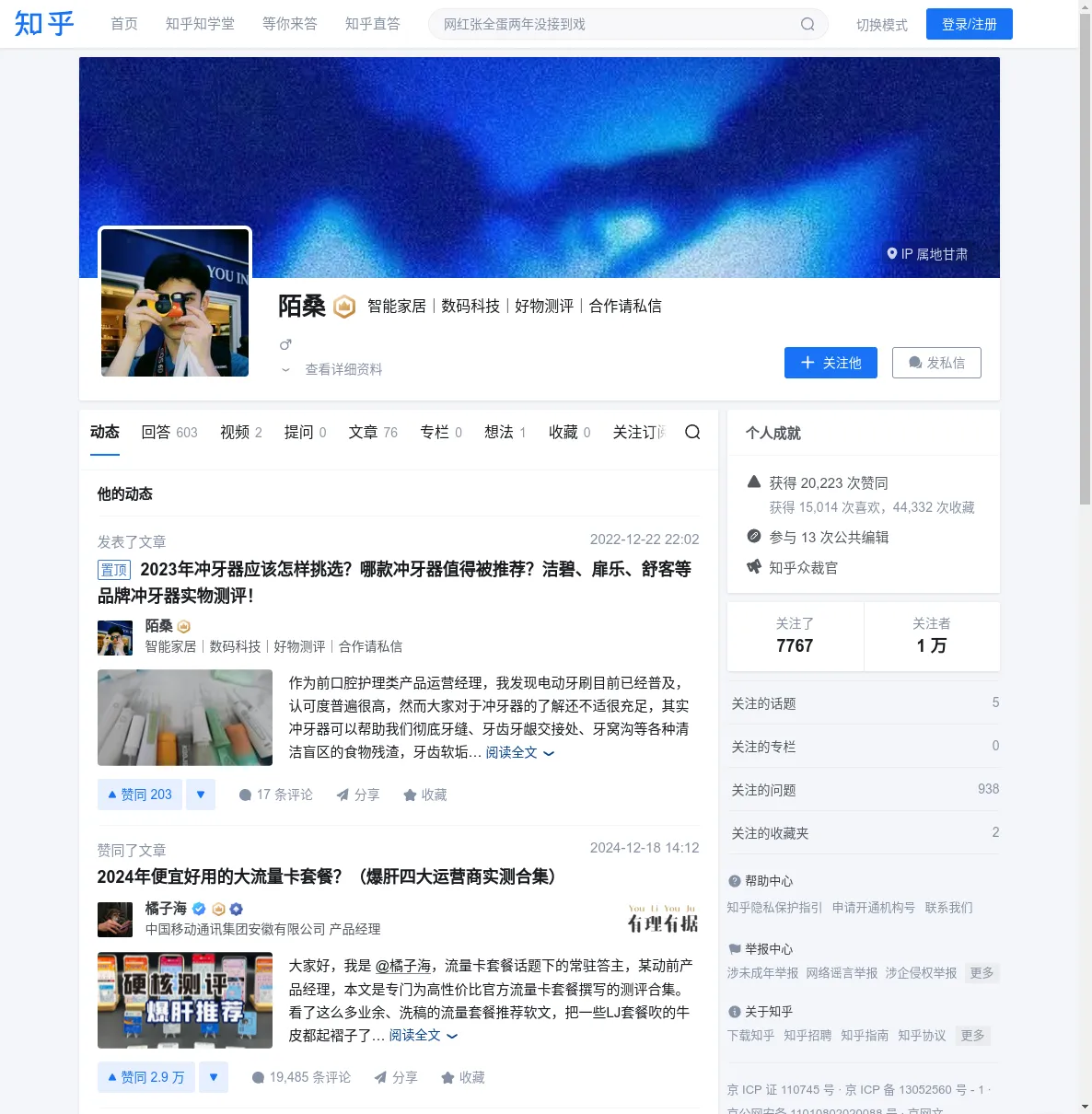The width and height of the screenshot is (1092, 1114).
Task: Click the Zhihu 知乎 logo
Action: click(x=44, y=24)
